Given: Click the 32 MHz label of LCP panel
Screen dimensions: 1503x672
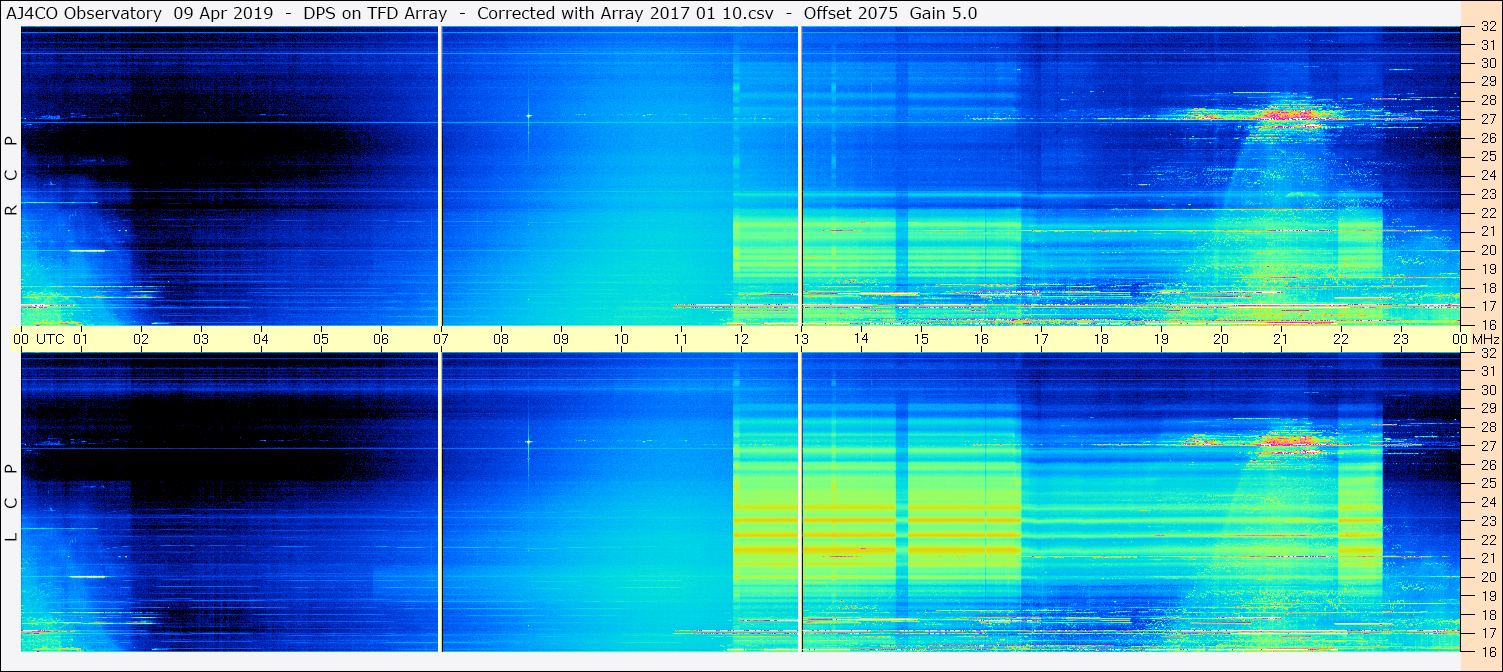Looking at the screenshot, I should (x=1488, y=353).
